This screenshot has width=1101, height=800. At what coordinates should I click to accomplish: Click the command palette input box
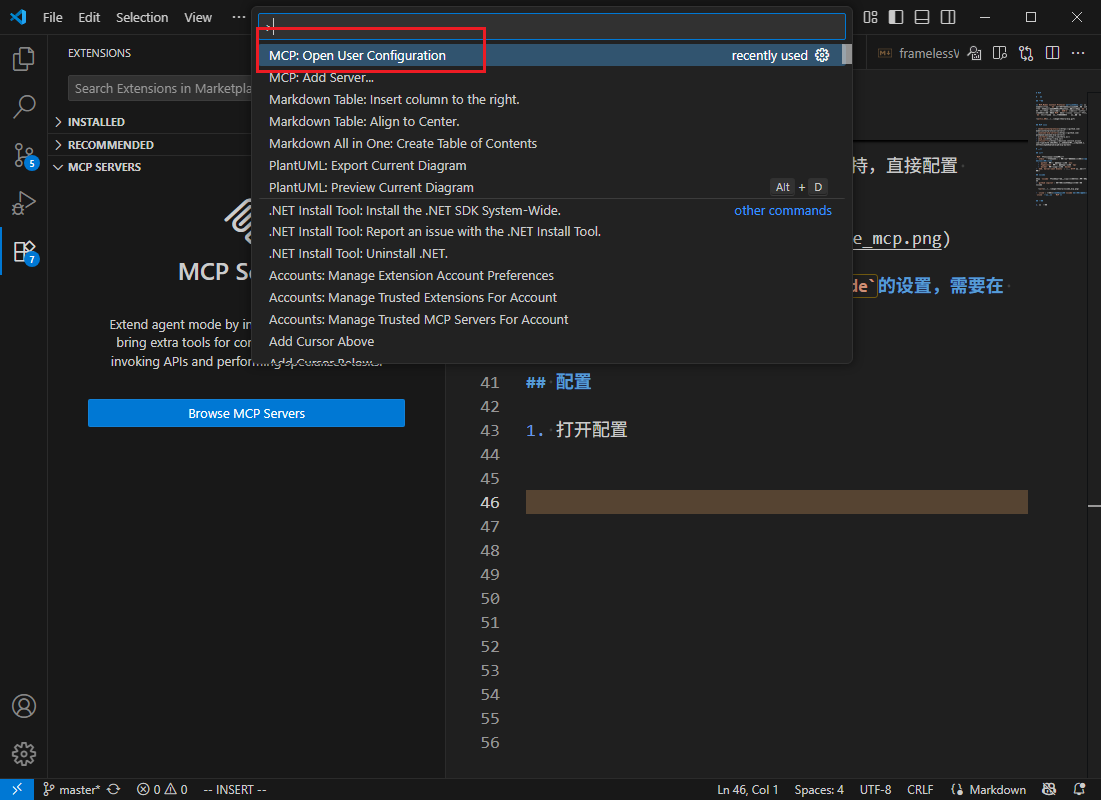552,27
